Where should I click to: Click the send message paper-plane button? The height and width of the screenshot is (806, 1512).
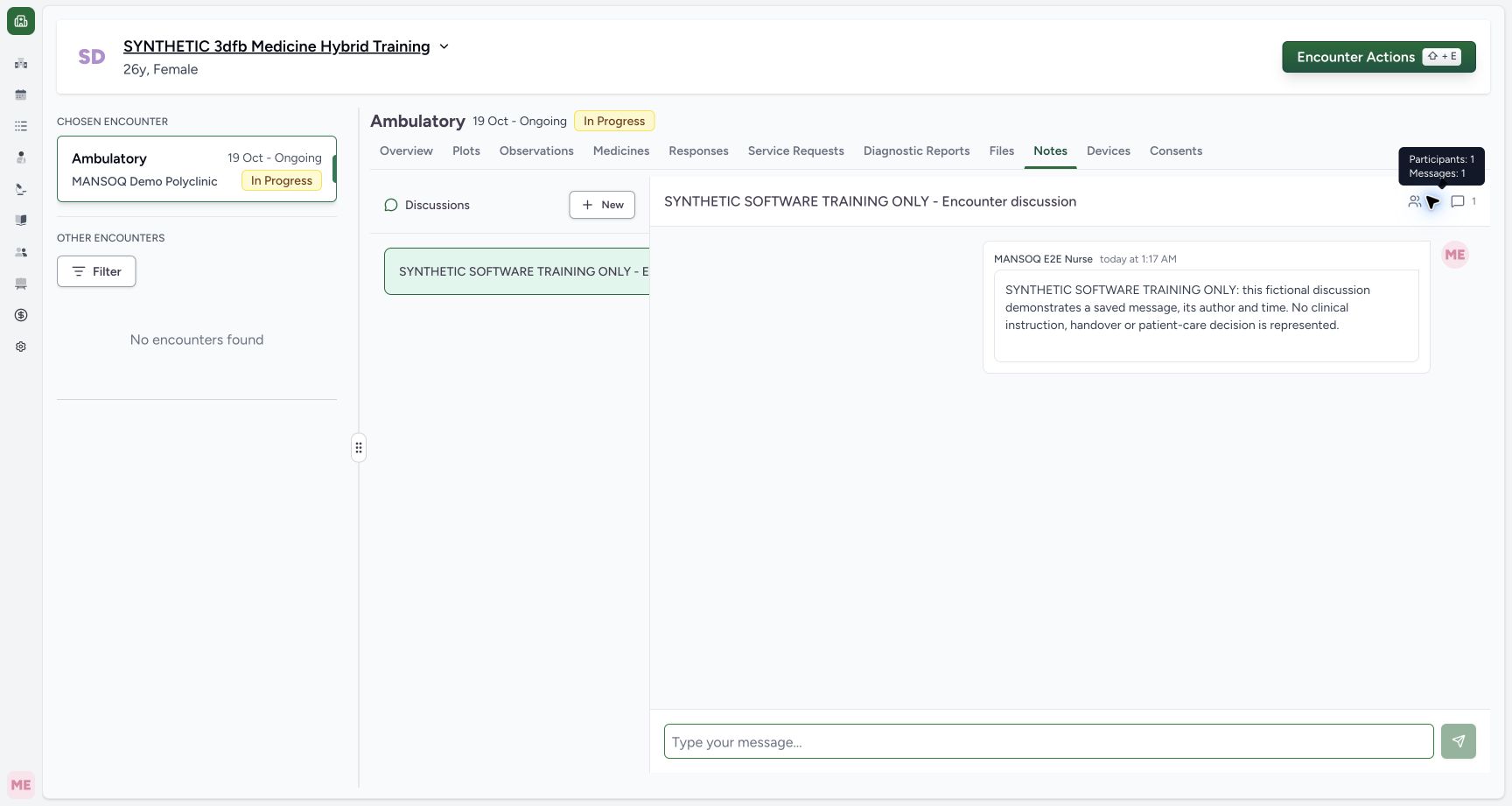[x=1459, y=741]
